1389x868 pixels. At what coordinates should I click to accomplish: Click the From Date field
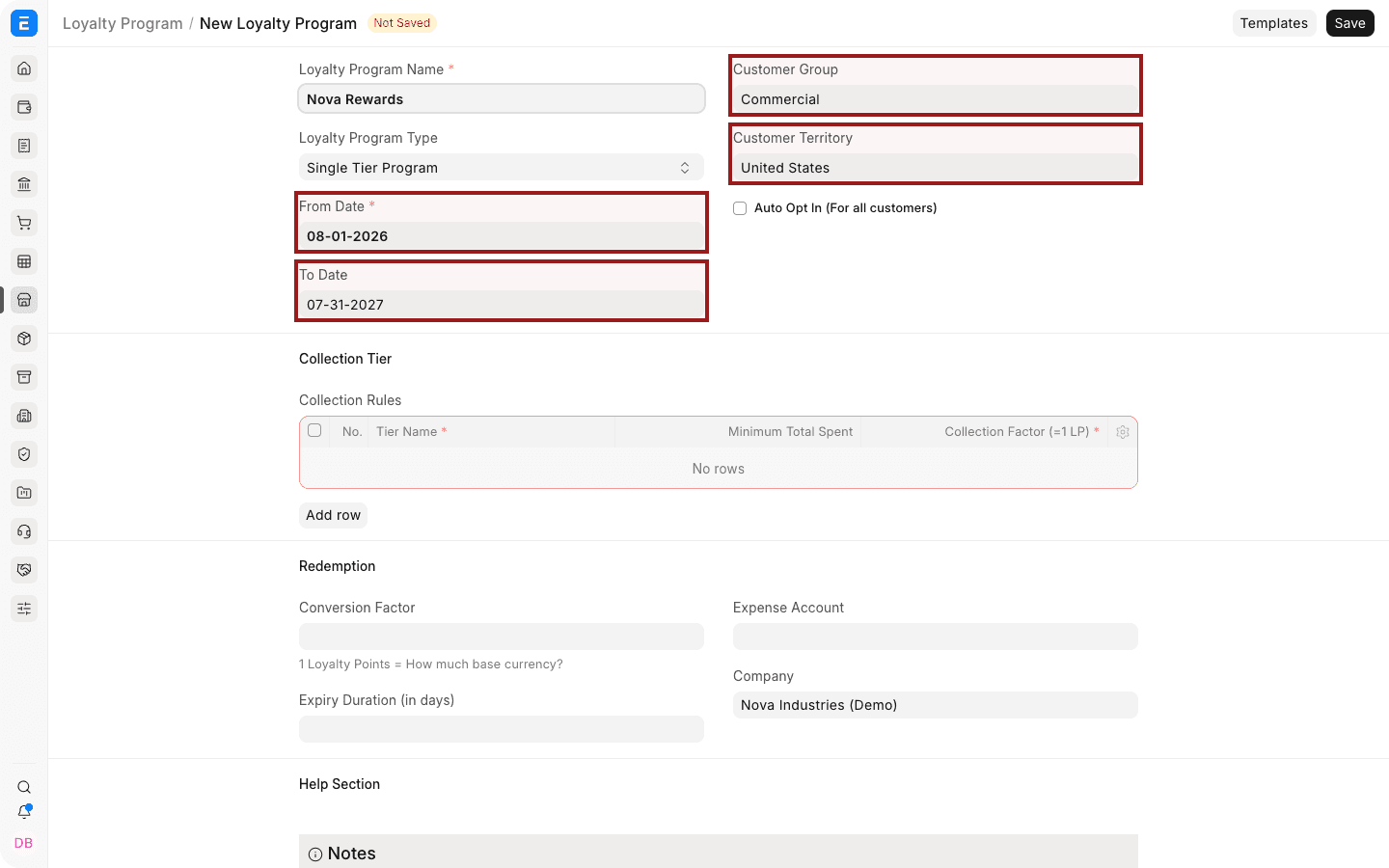click(502, 236)
